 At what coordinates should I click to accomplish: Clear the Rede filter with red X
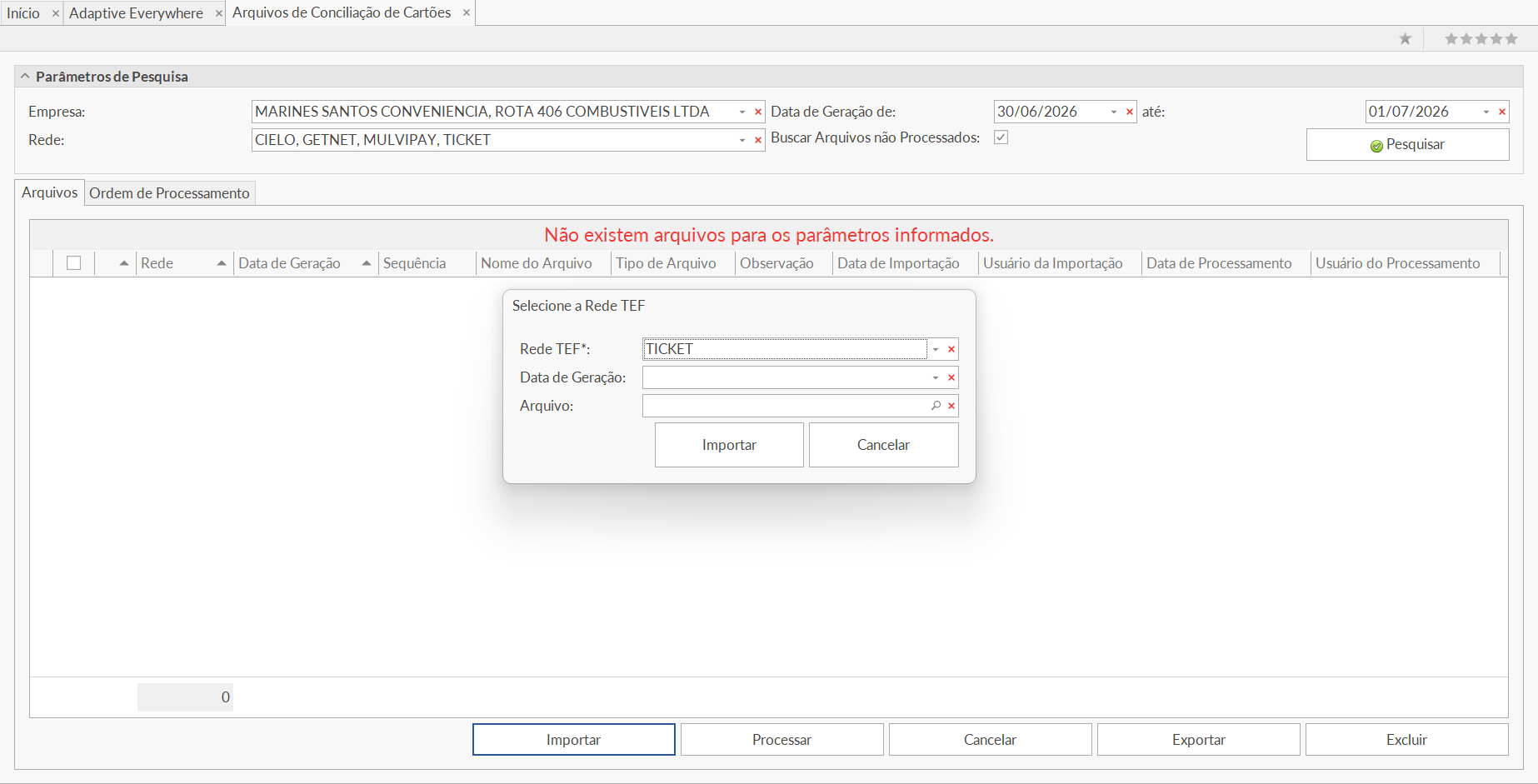[x=758, y=140]
